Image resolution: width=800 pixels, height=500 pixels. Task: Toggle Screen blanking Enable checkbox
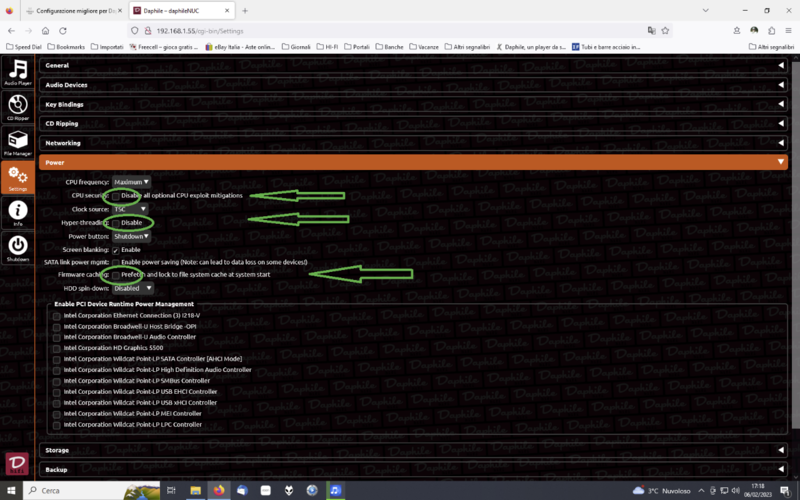[115, 249]
